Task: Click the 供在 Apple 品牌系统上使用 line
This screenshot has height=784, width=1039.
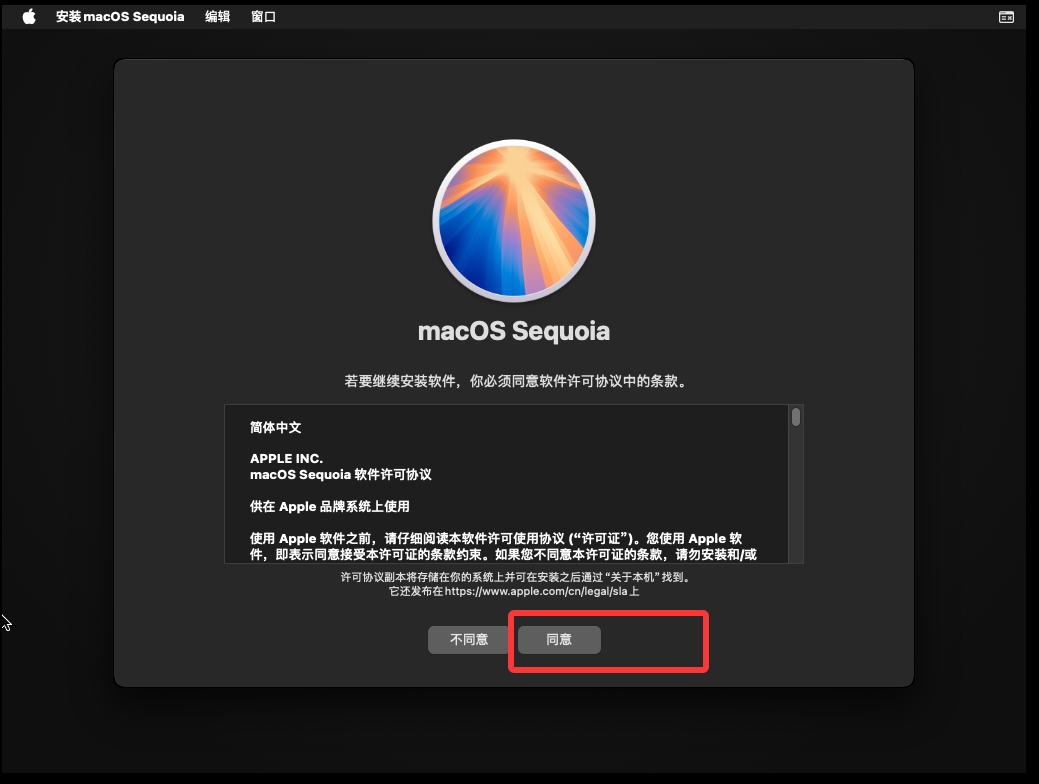Action: pyautogui.click(x=329, y=506)
